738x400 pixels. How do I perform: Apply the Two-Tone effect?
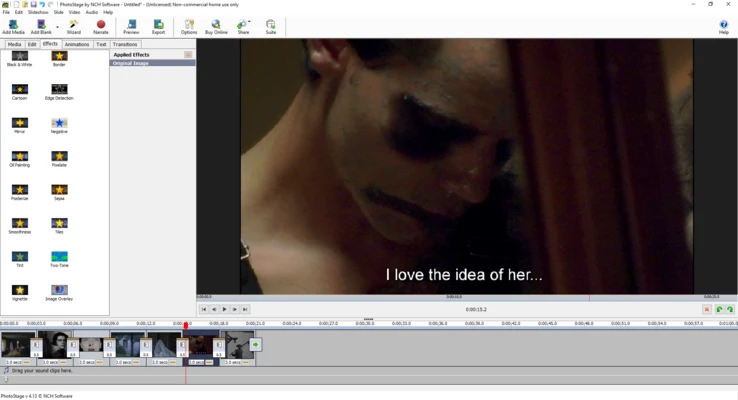click(x=59, y=259)
